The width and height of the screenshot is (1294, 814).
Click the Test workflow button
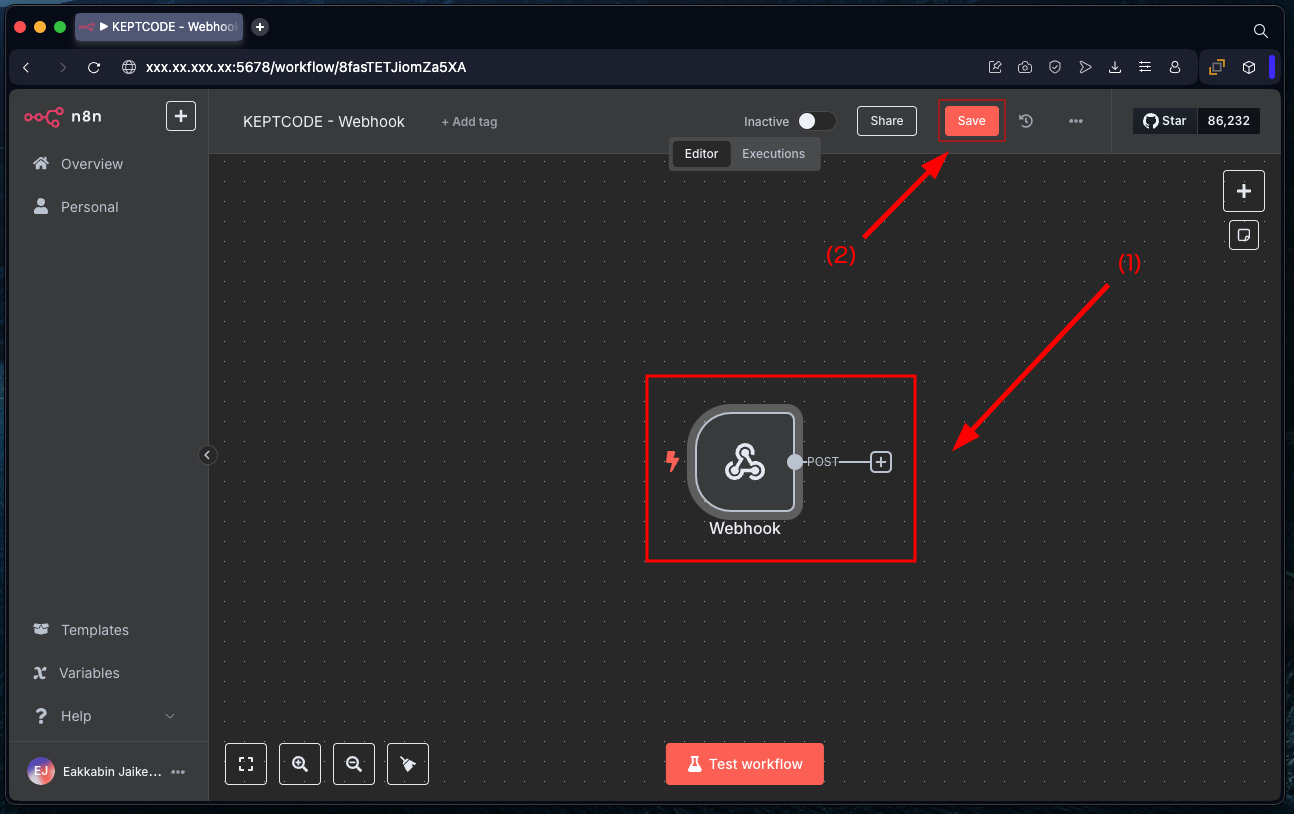pyautogui.click(x=745, y=764)
